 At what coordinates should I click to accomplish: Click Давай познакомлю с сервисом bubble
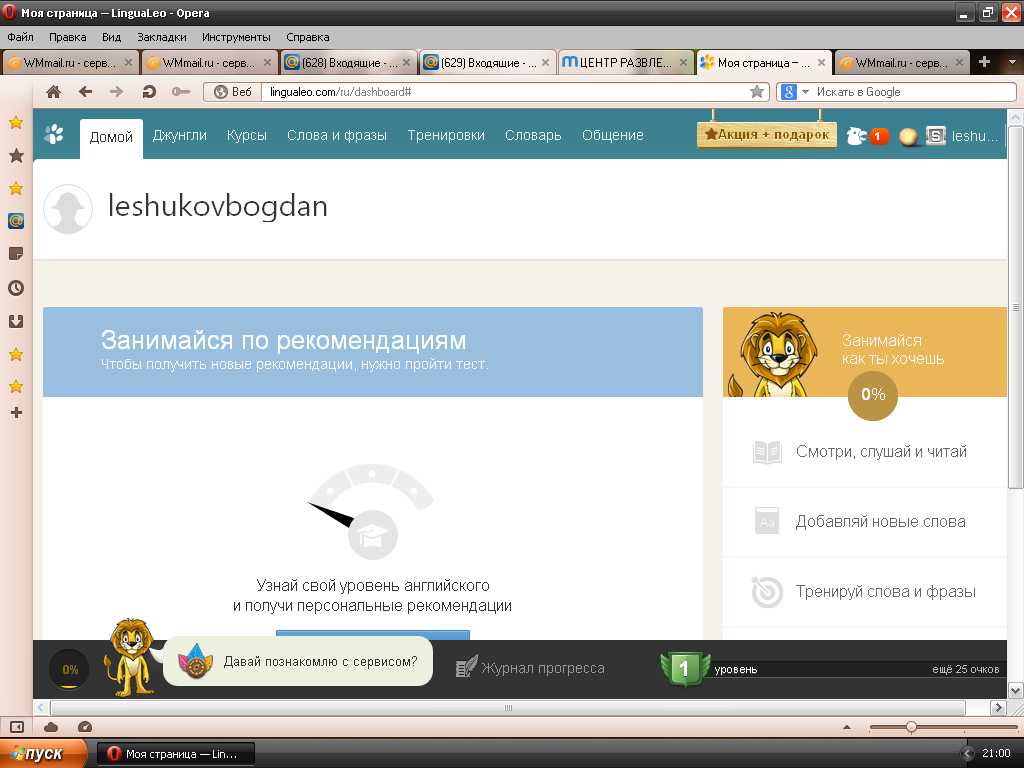[x=298, y=662]
